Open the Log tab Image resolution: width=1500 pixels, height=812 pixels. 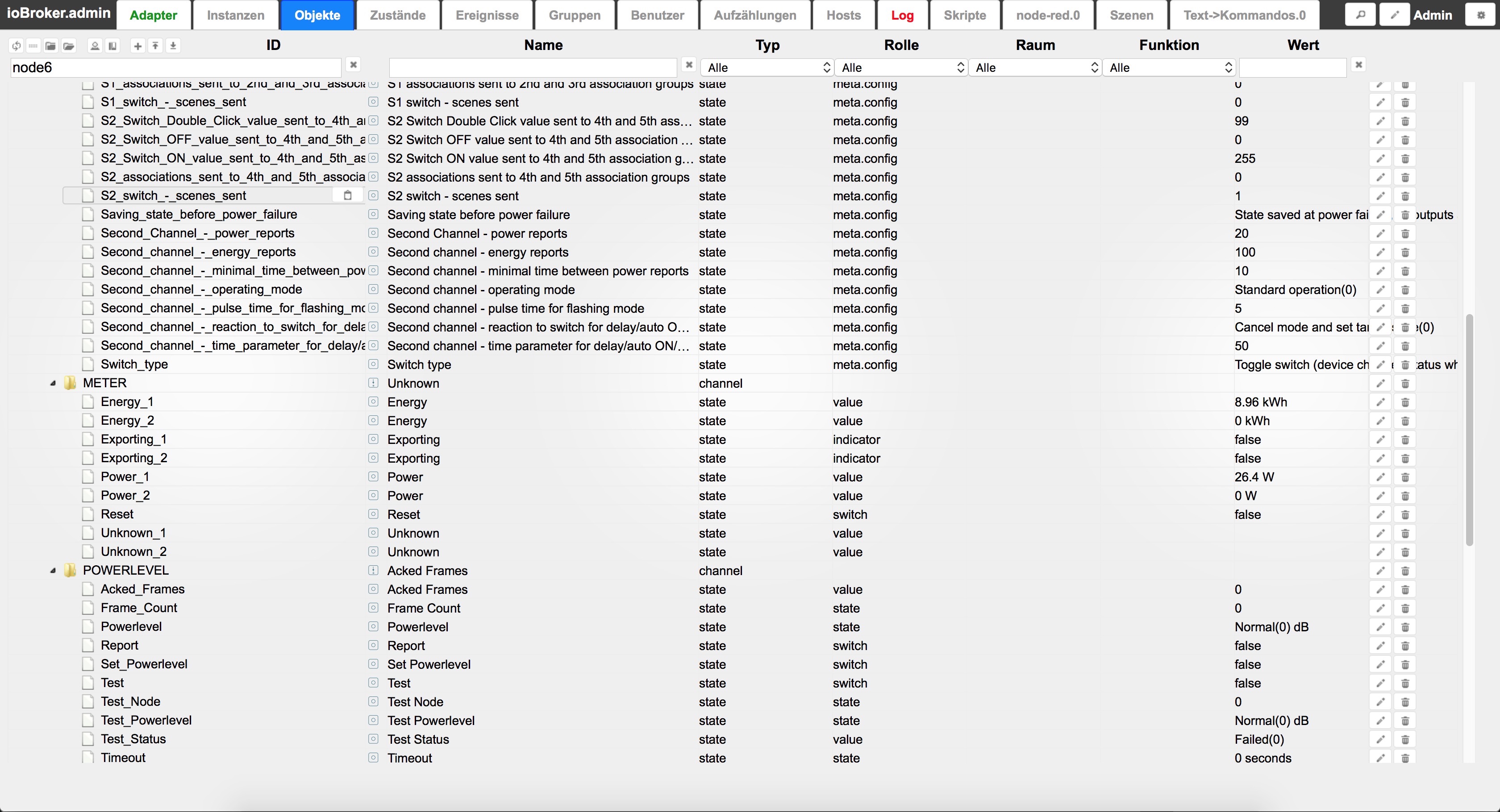click(902, 15)
